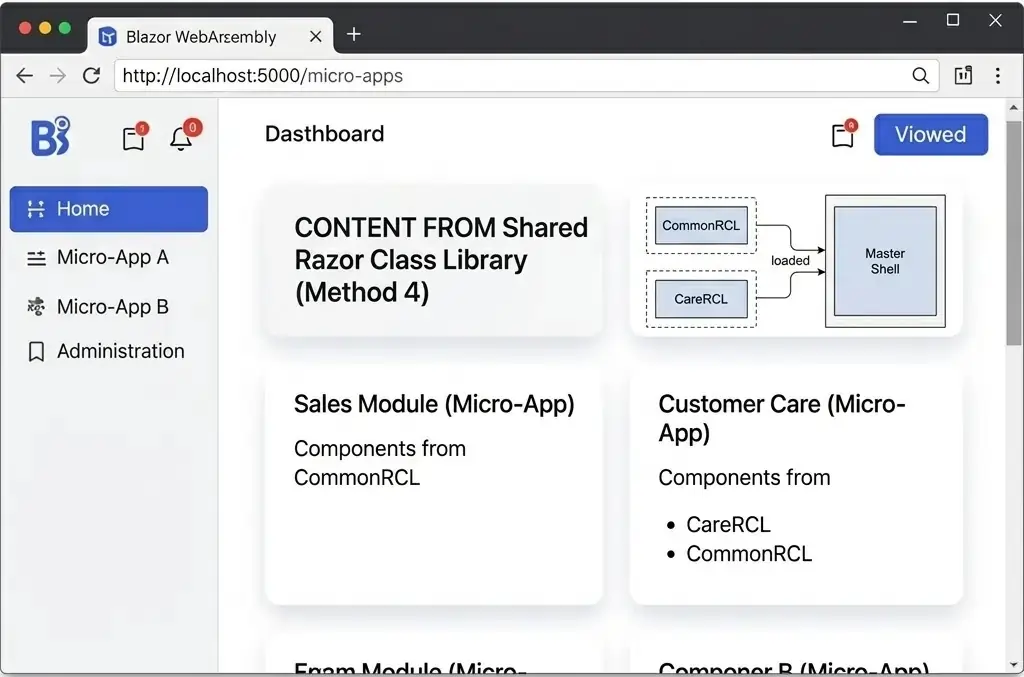
Task: Go to Administration in sidebar
Action: (x=121, y=351)
